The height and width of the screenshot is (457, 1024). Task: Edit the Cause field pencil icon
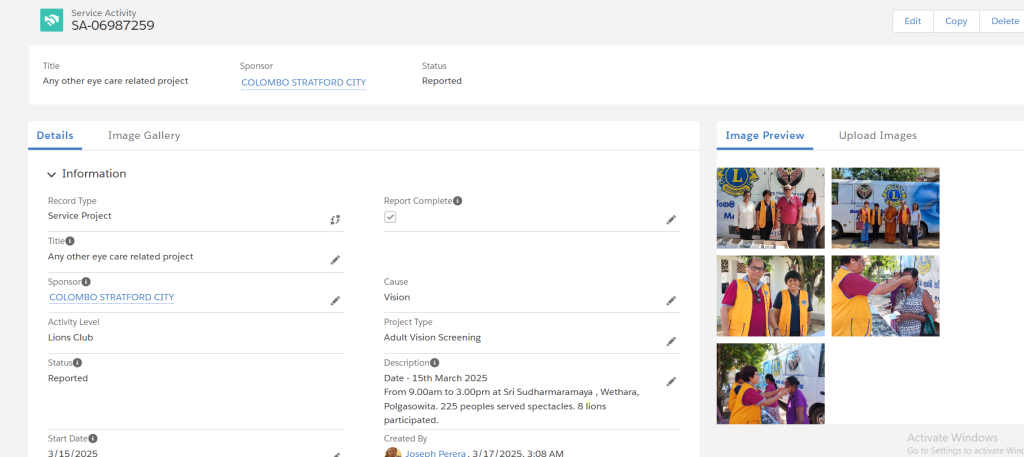point(671,301)
